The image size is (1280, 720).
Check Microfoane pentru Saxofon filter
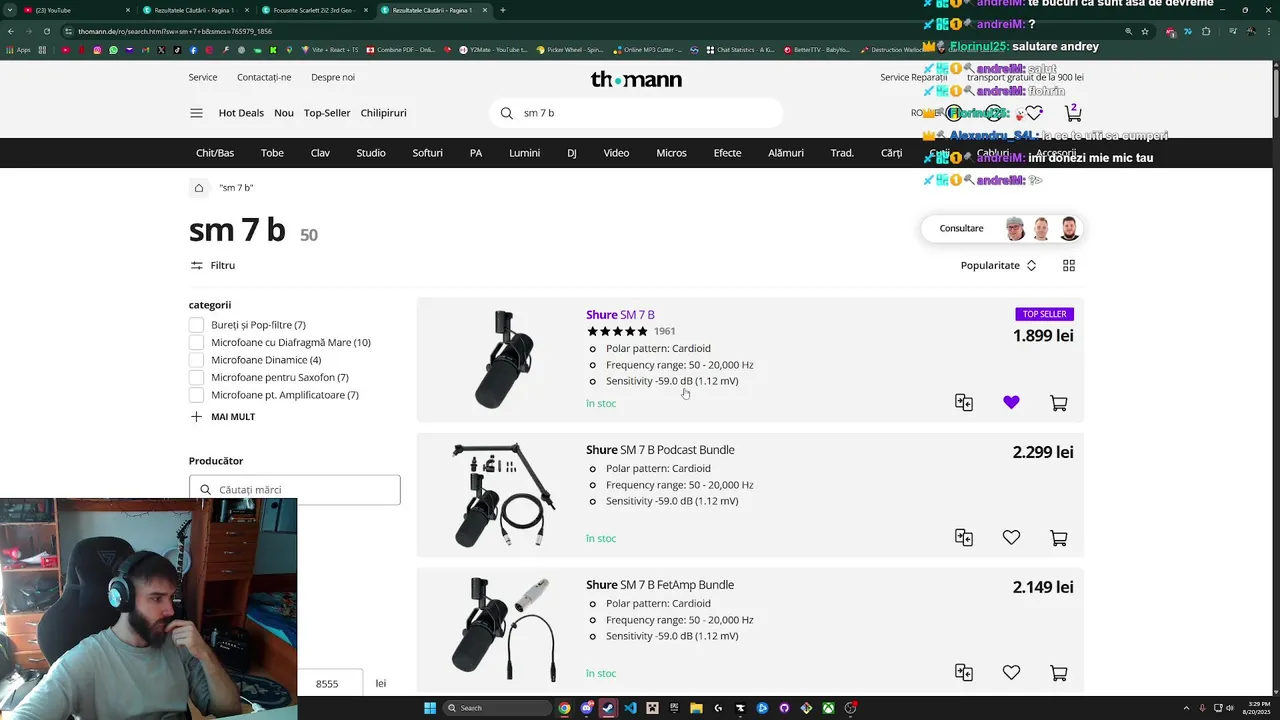pos(196,377)
